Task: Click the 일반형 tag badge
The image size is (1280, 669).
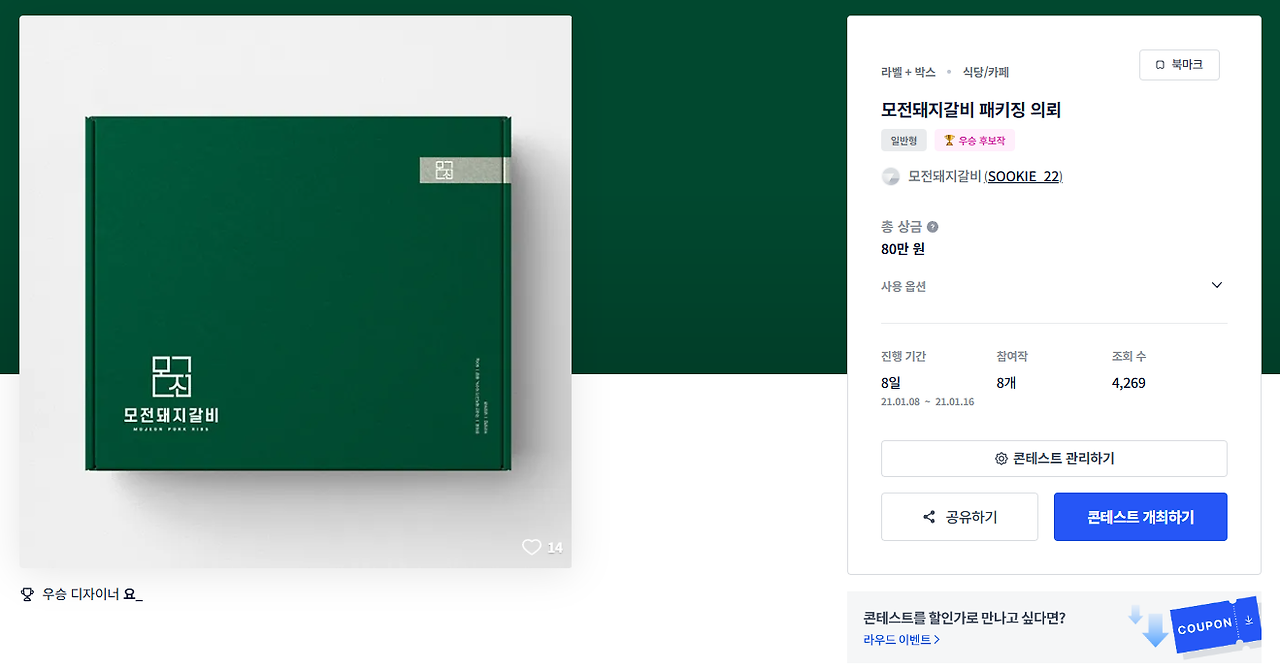Action: (904, 141)
